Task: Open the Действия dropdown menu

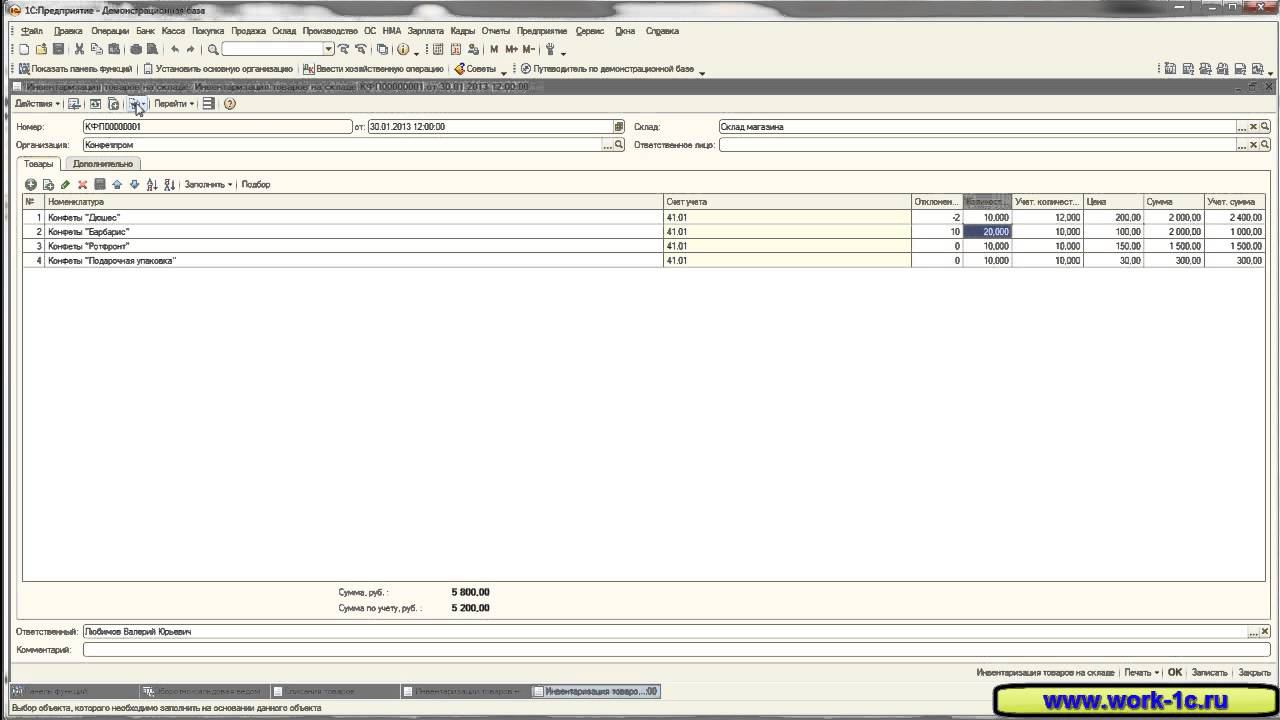Action: (37, 103)
